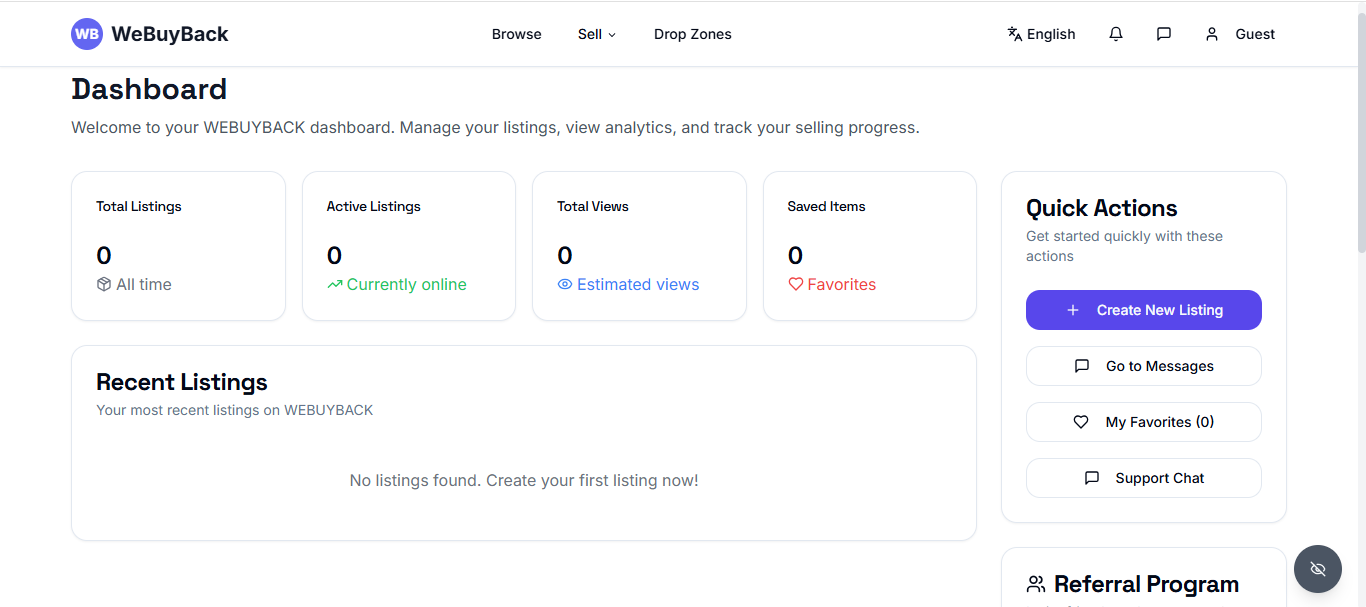Click Go to Messages button
This screenshot has width=1366, height=607.
coord(1144,366)
